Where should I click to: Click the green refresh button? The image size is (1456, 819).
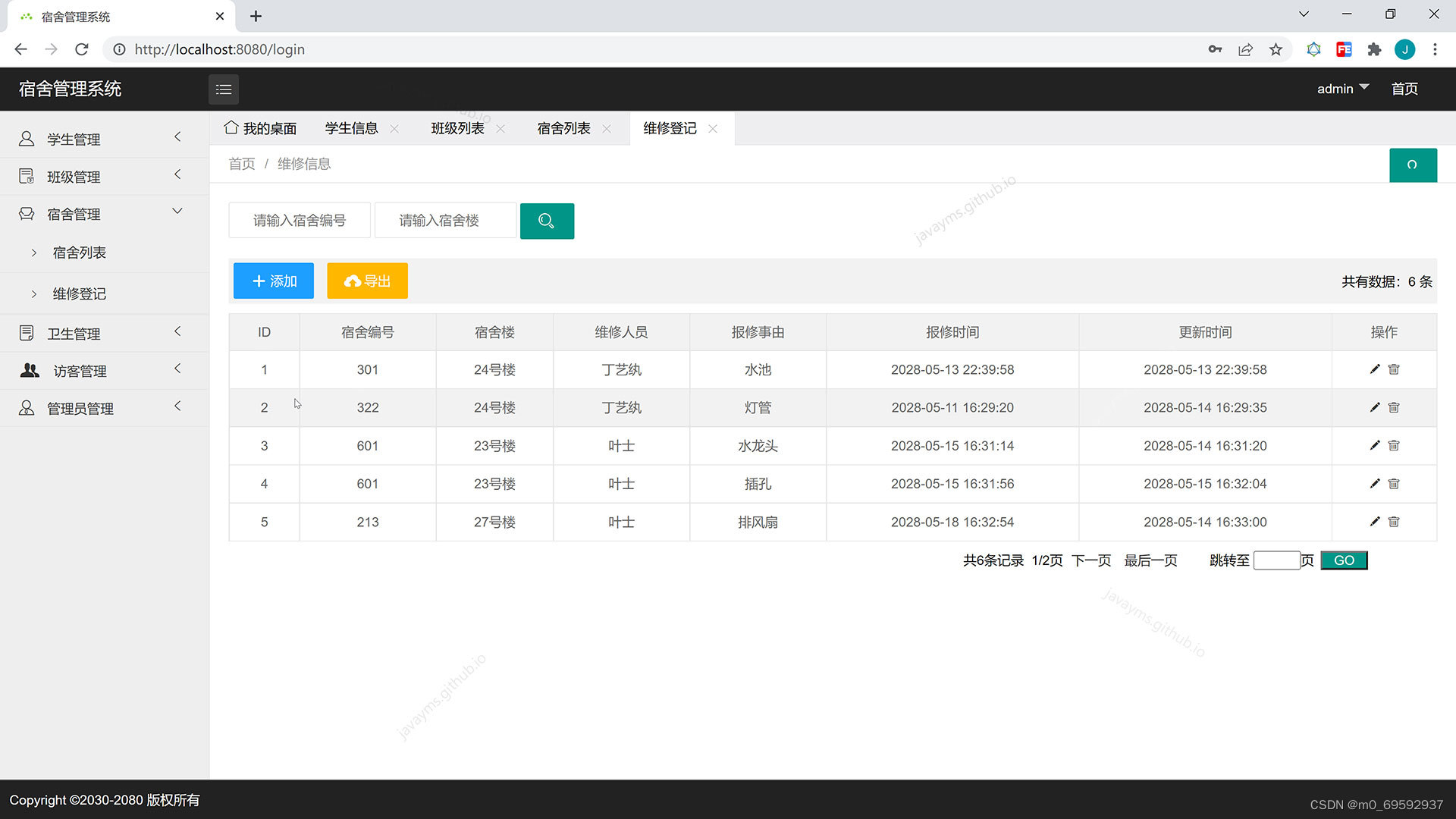1412,165
